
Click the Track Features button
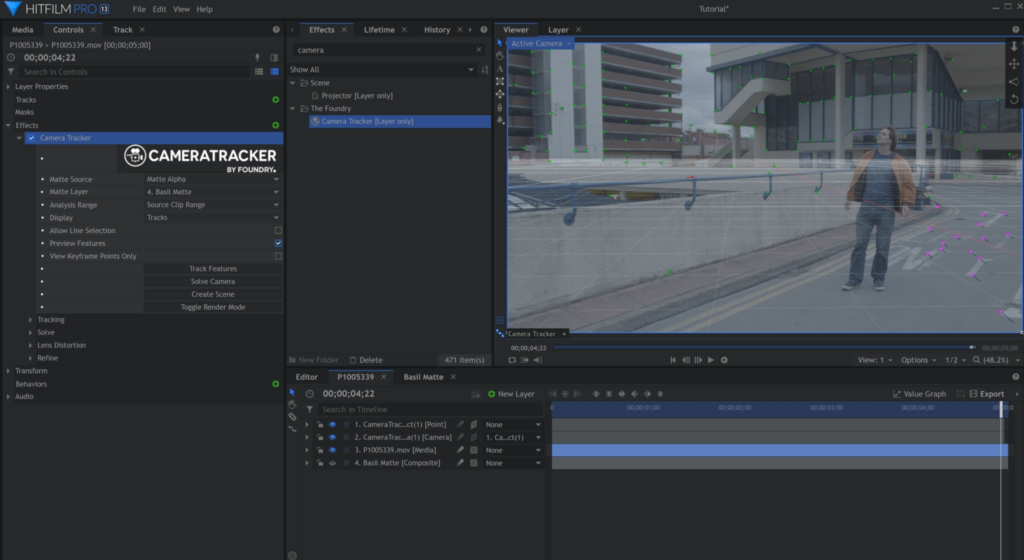point(213,268)
